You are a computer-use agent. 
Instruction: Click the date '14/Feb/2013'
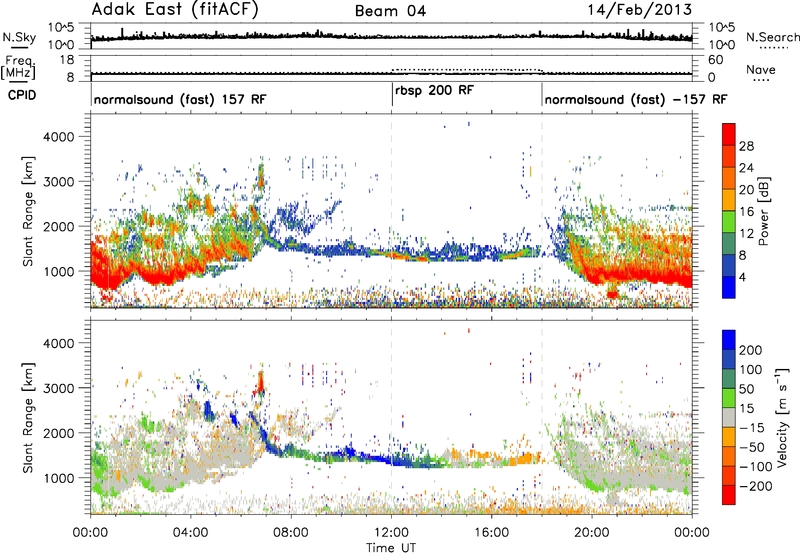[x=640, y=10]
